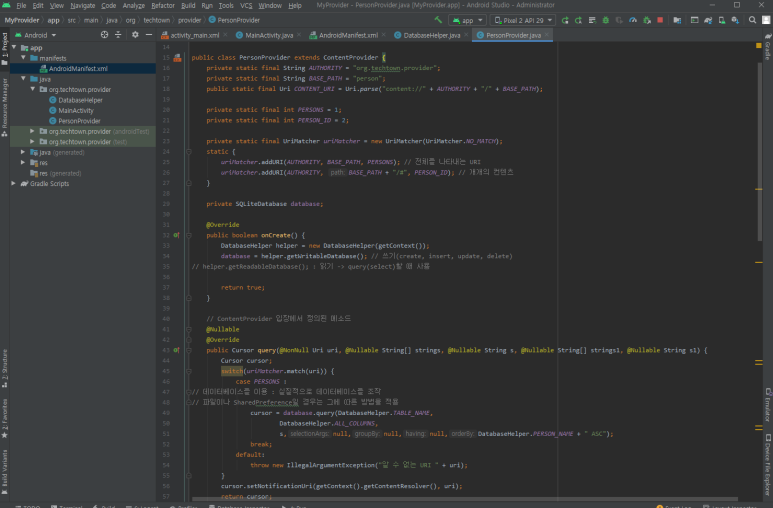Open the Refactor menu
Image resolution: width=773 pixels, height=508 pixels.
click(163, 5)
